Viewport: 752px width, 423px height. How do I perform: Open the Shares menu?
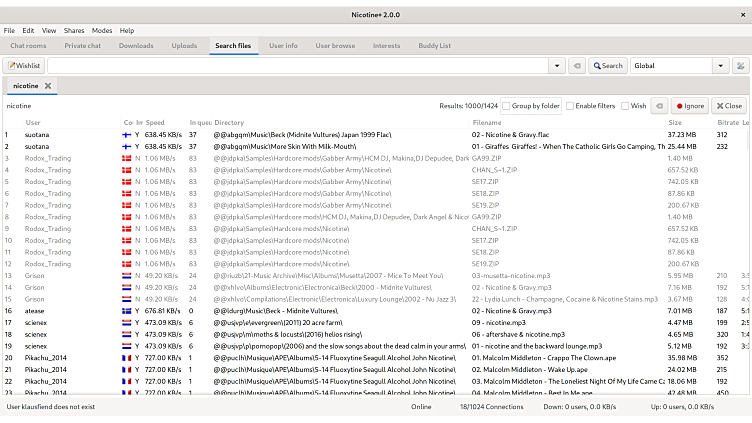[x=74, y=31]
